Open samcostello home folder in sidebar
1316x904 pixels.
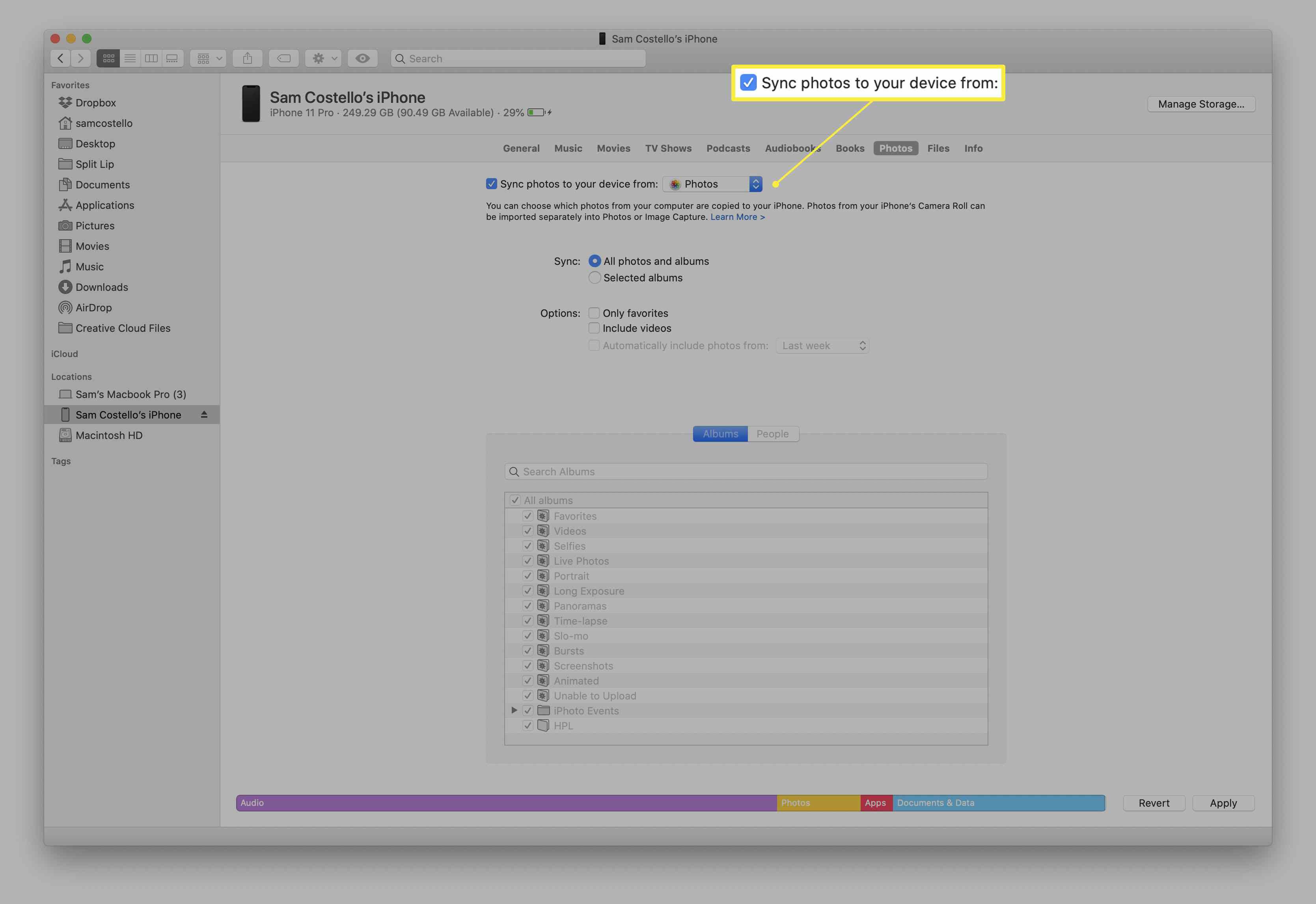point(131,123)
